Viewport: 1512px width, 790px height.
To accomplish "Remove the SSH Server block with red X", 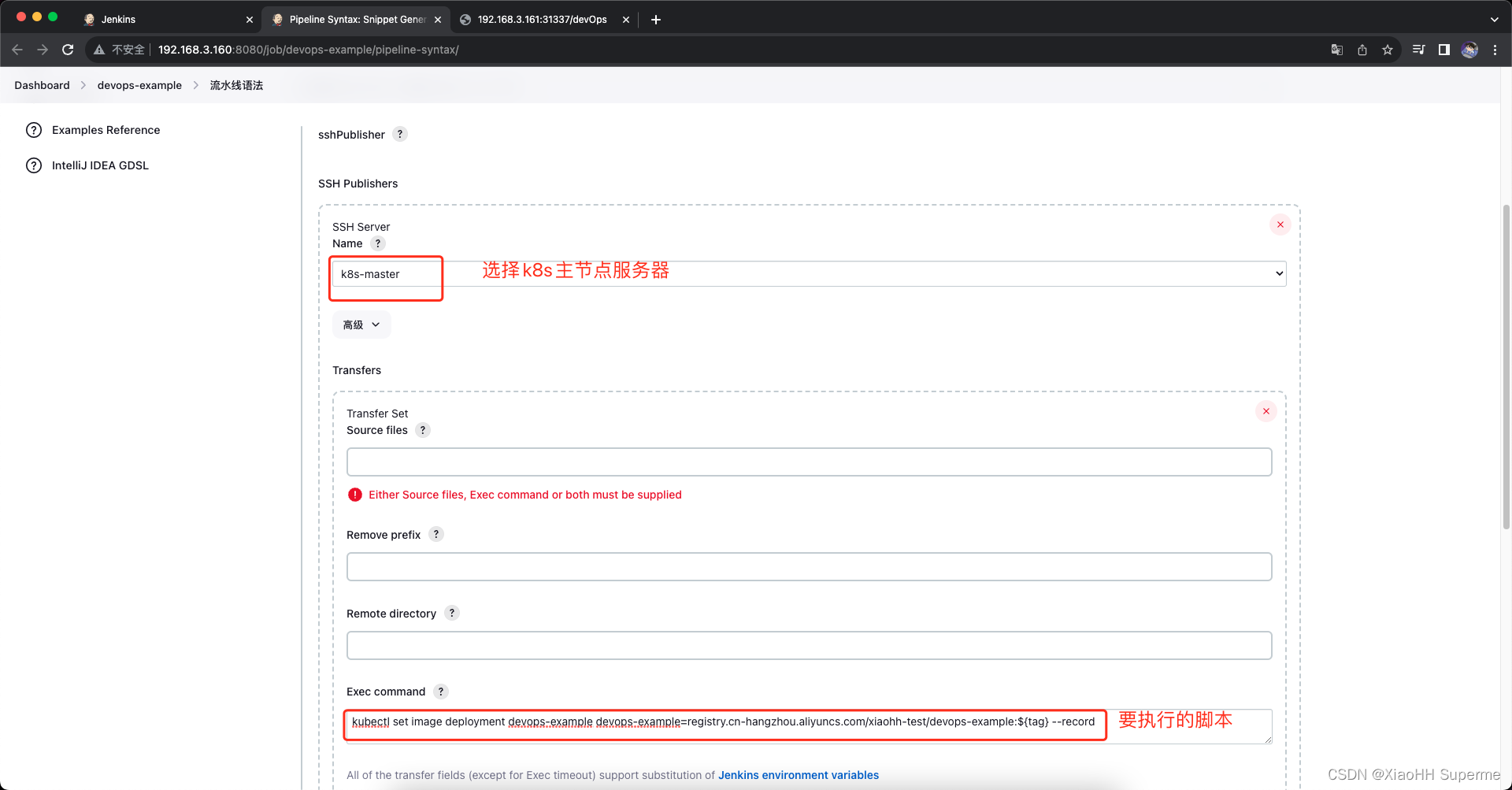I will coord(1280,224).
